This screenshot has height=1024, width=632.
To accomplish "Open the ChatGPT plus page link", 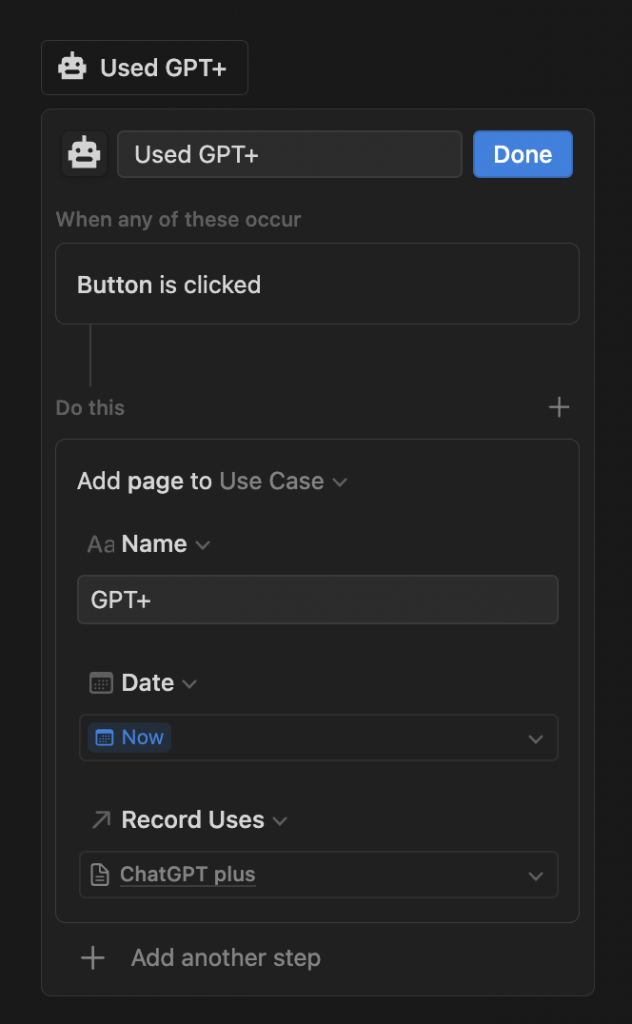I will [188, 875].
